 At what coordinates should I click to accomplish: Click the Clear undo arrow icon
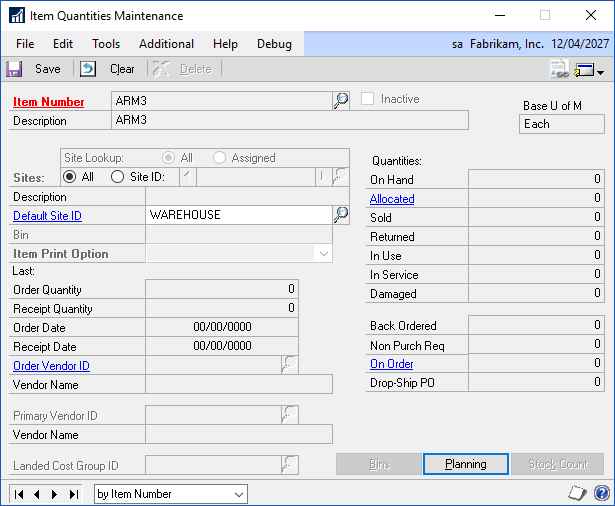pos(88,69)
